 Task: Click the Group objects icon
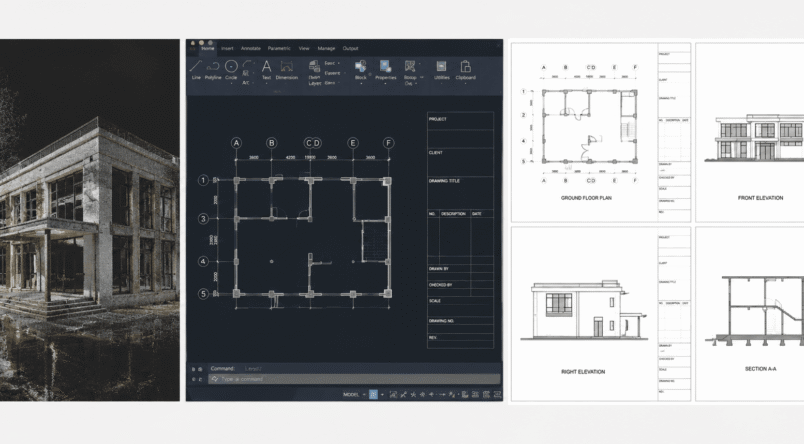click(x=410, y=66)
